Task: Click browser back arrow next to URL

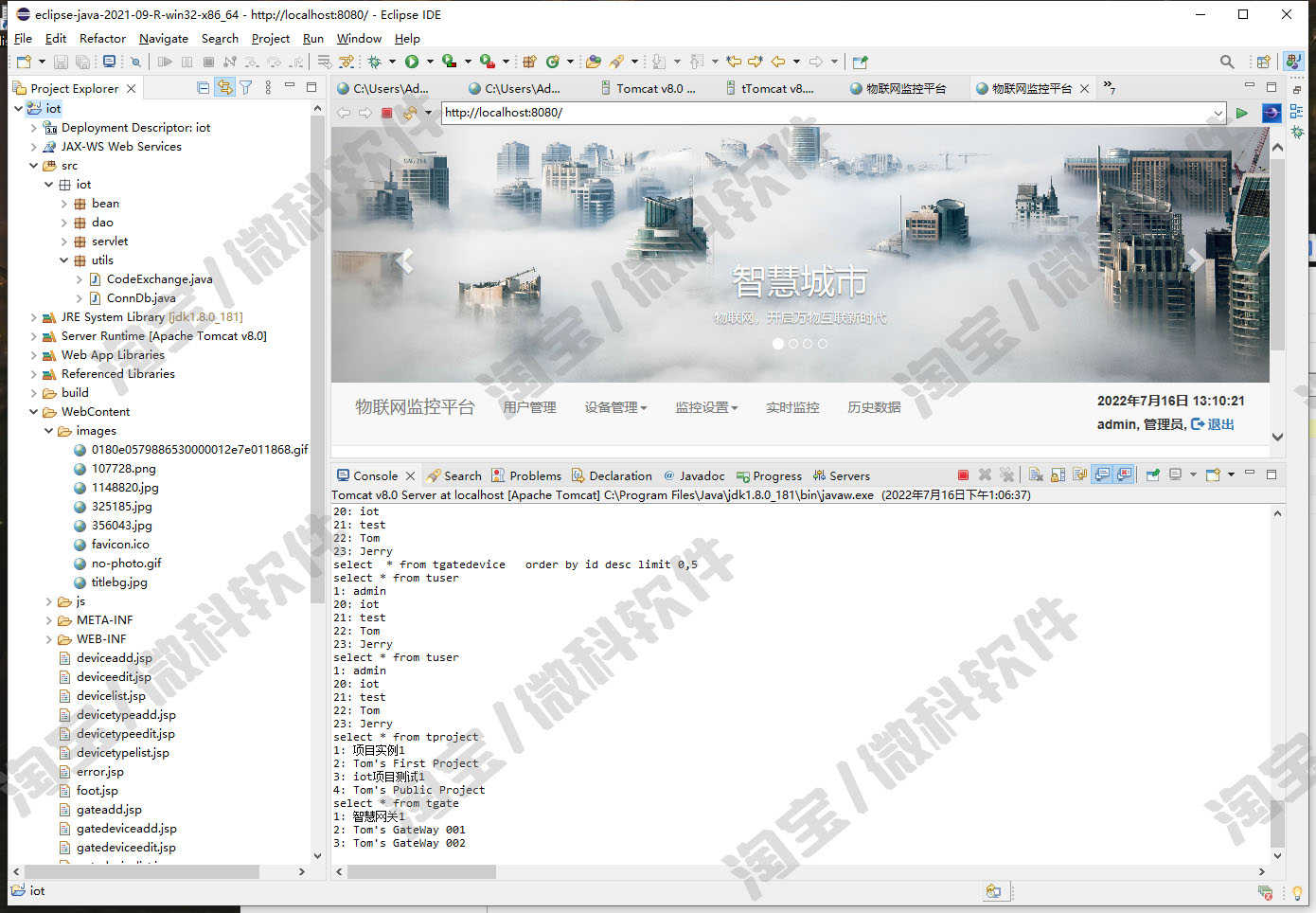Action: pyautogui.click(x=344, y=113)
